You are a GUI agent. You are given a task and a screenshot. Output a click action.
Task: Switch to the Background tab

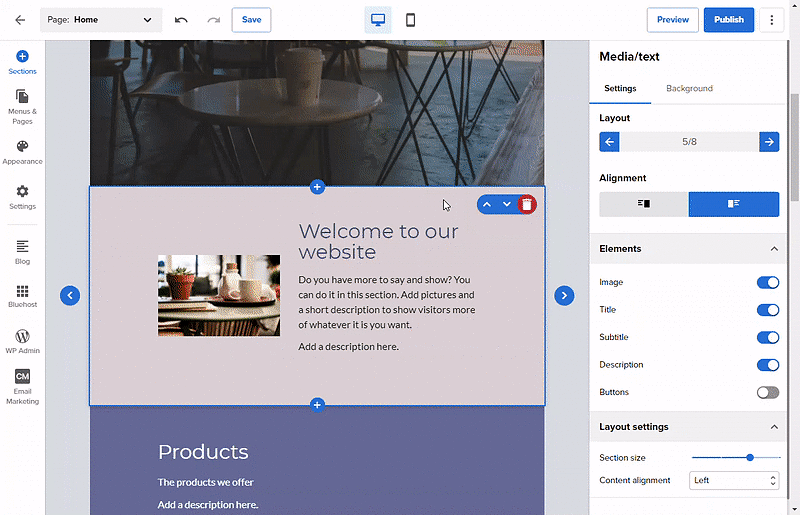pos(689,88)
